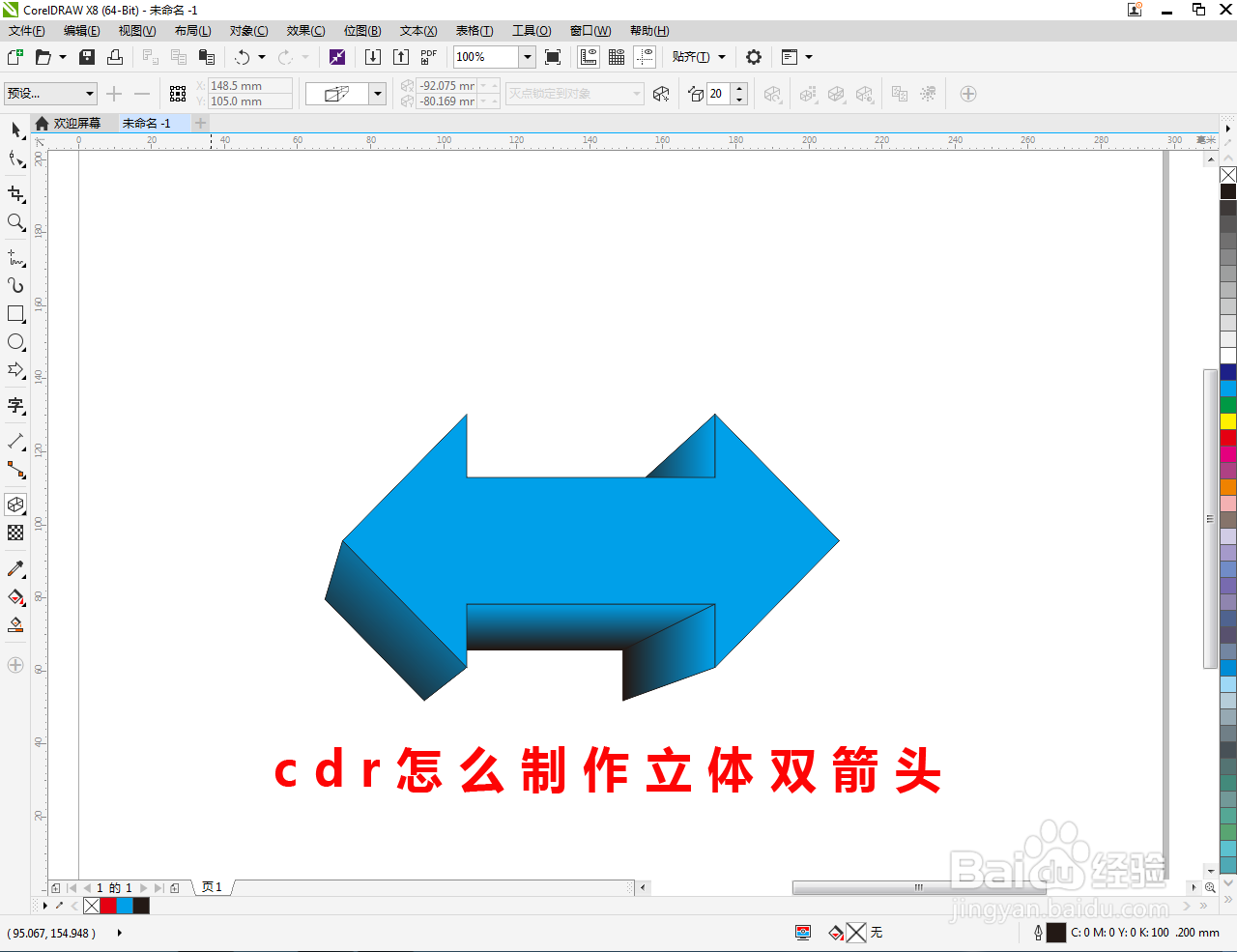
Task: Open the extrusion type dropdown
Action: 376,93
